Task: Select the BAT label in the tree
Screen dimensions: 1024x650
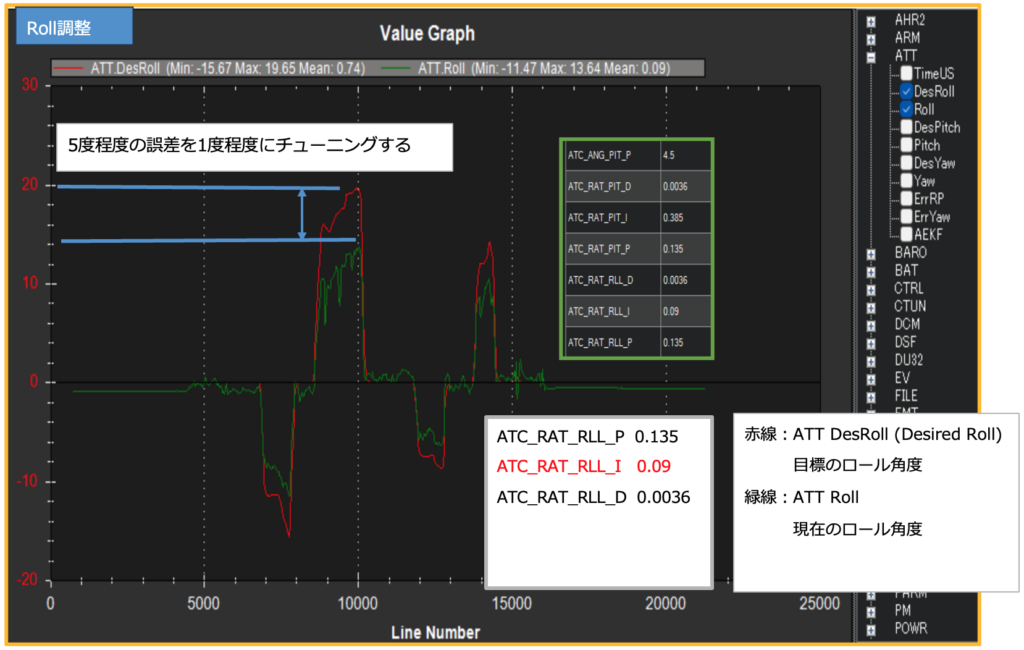Action: click(x=906, y=270)
